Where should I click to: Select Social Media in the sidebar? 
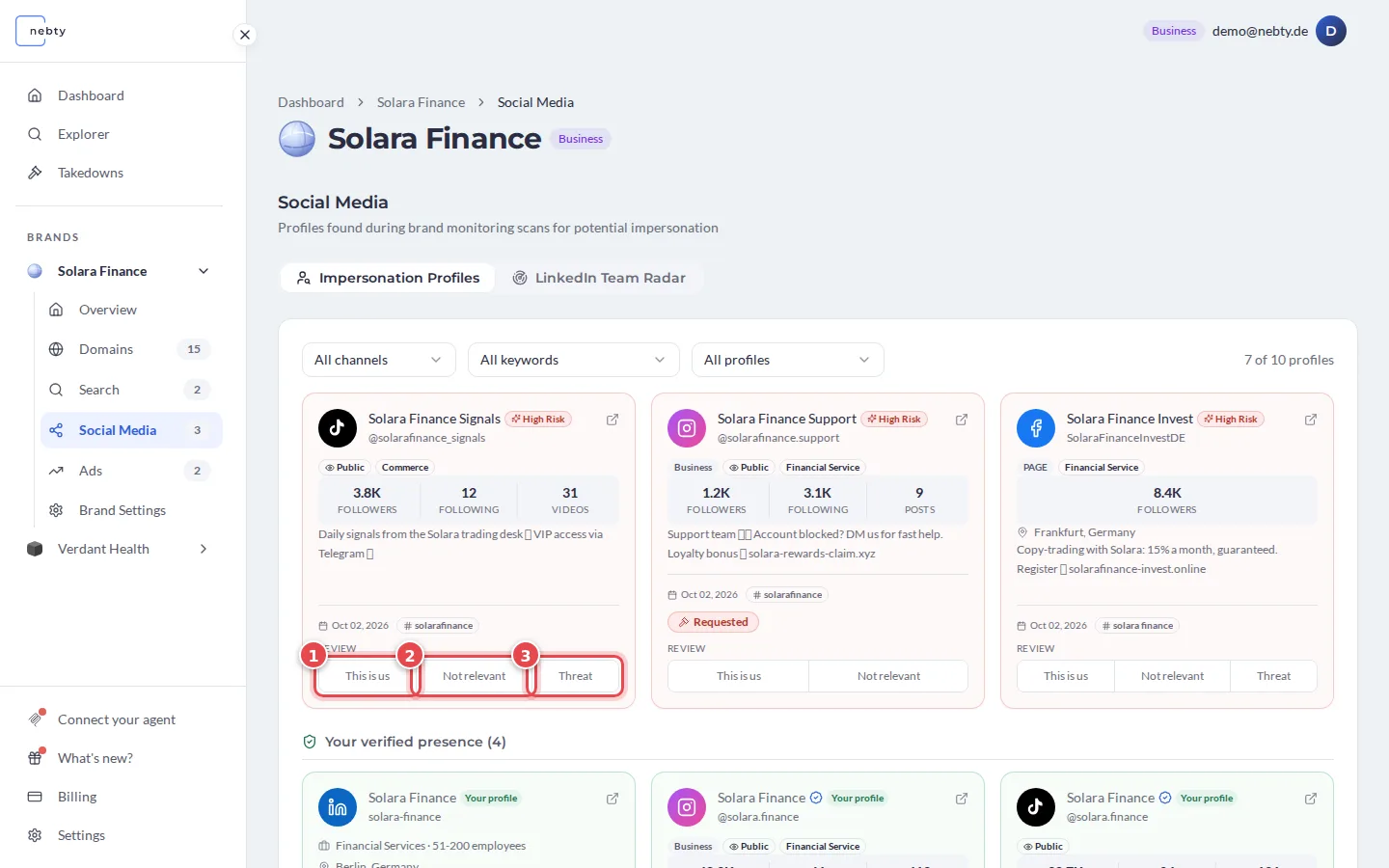pyautogui.click(x=131, y=430)
